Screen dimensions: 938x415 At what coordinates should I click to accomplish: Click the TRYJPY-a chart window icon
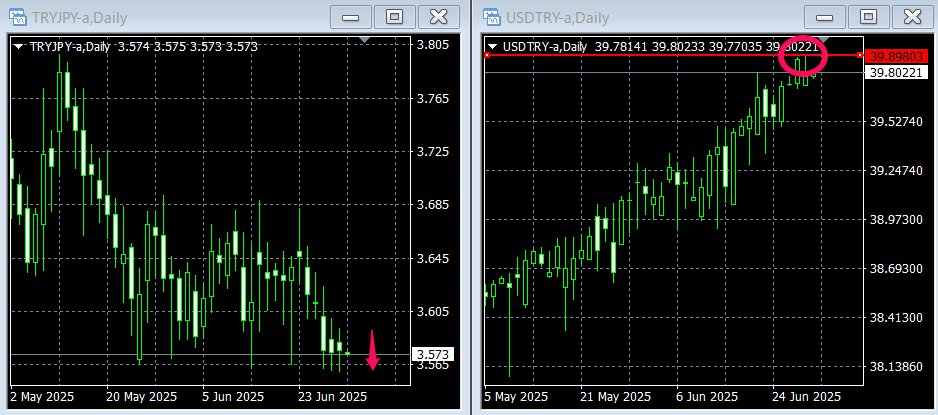(17, 17)
